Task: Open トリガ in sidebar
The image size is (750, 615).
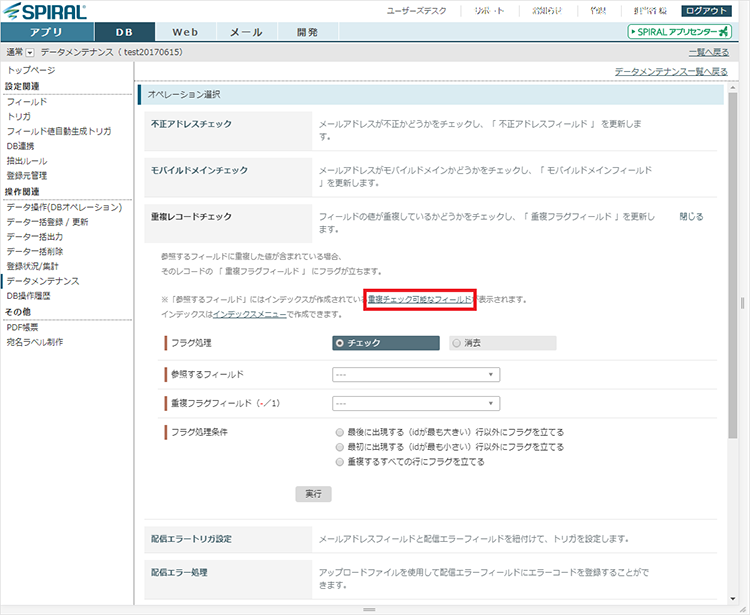Action: (x=19, y=116)
